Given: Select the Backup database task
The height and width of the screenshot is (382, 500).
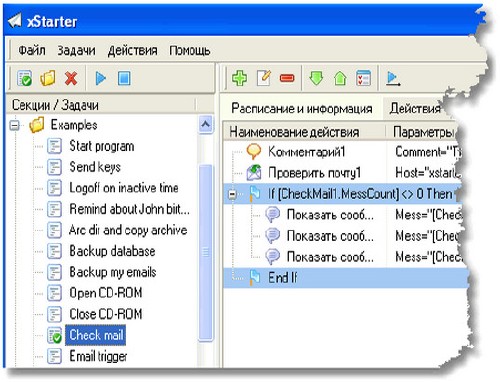Looking at the screenshot, I should (x=112, y=251).
